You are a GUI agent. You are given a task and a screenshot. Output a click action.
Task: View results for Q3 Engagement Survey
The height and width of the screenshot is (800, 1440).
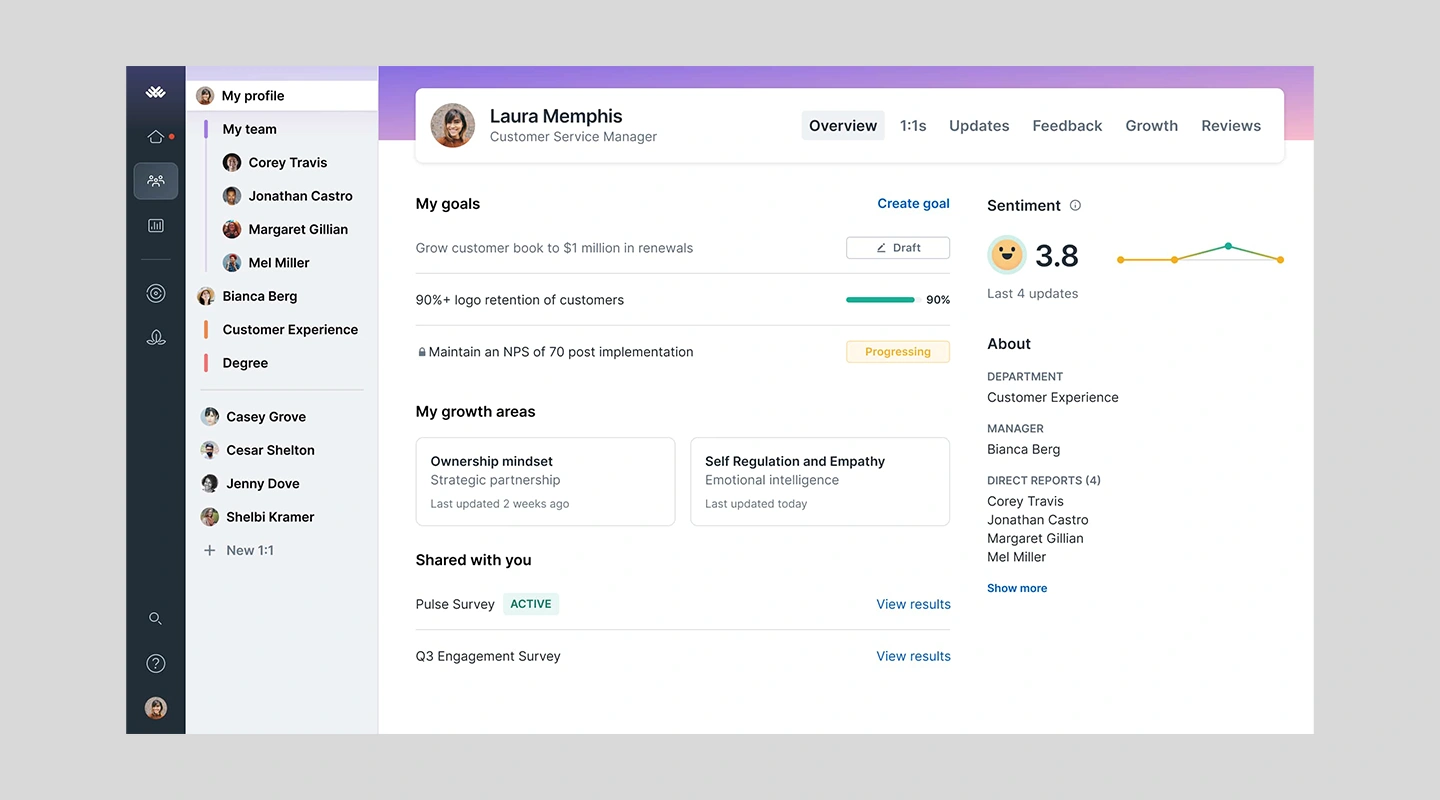coord(913,656)
